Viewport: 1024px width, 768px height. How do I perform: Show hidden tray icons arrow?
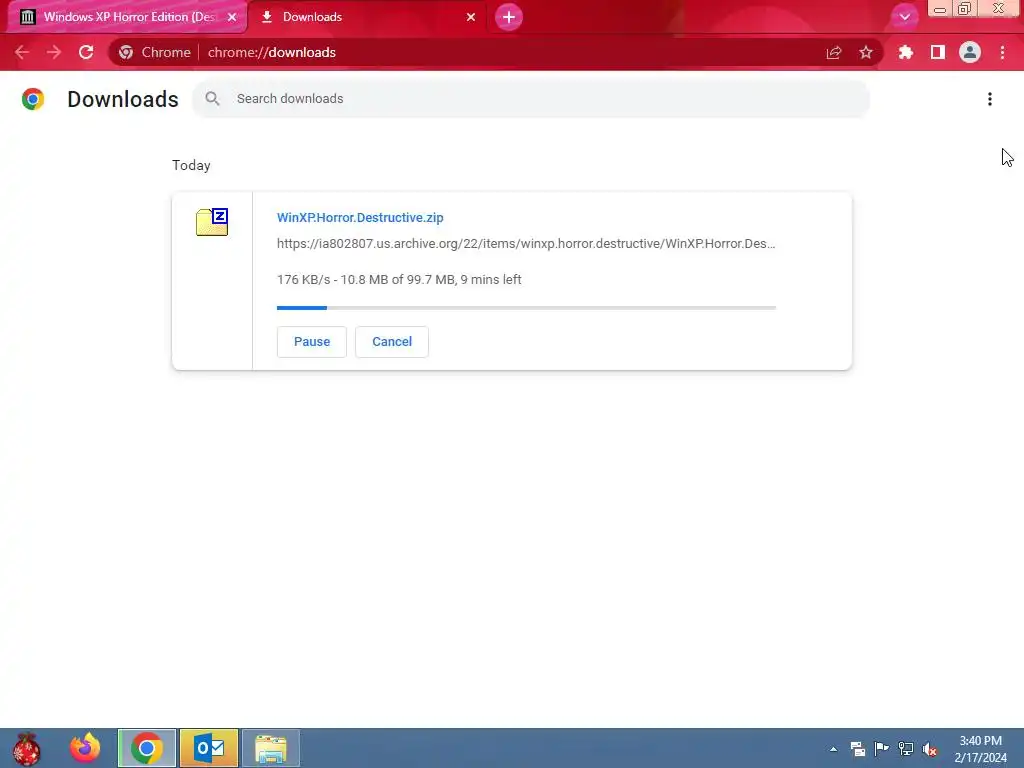pos(833,749)
